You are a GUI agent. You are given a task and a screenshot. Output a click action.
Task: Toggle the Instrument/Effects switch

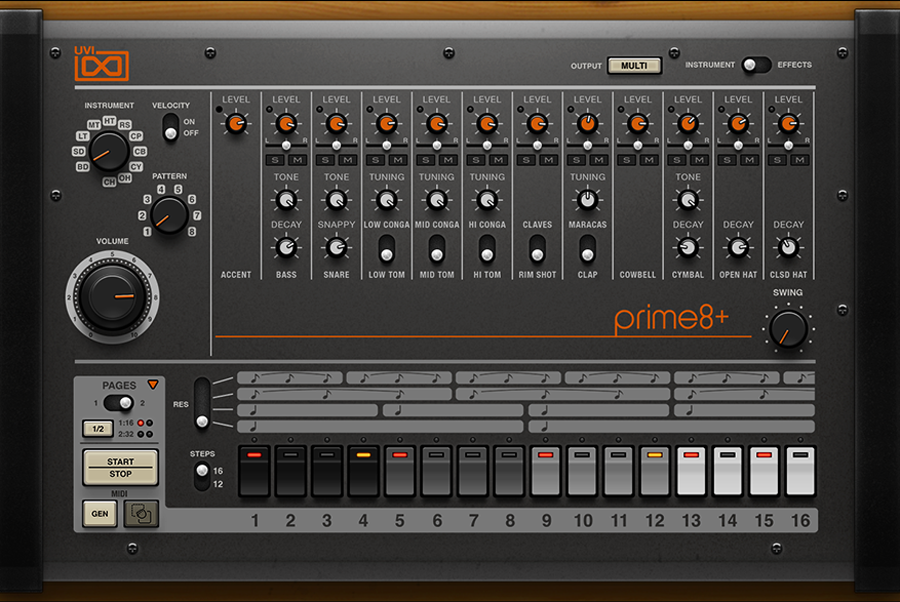click(x=756, y=65)
